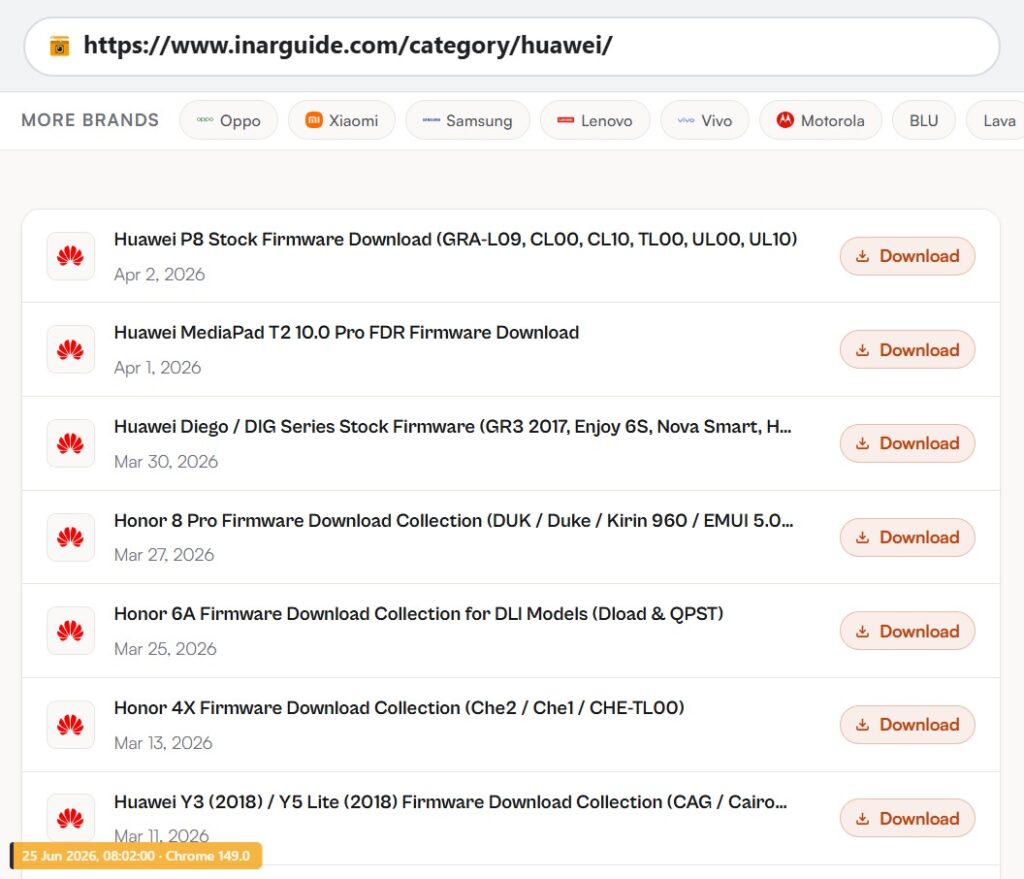The image size is (1024, 879).
Task: Click Huawei logo beside MediaPad T2 10.0 Pro
Action: click(71, 349)
